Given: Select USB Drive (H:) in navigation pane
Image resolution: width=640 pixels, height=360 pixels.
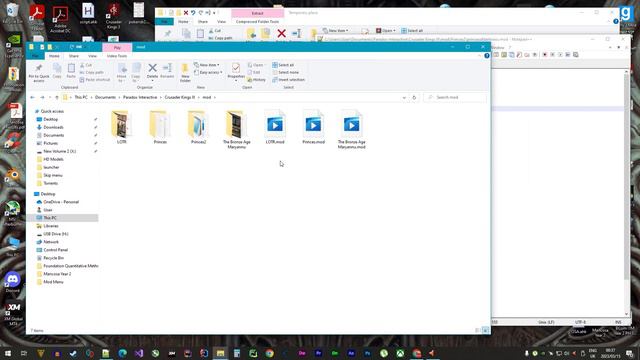Looking at the screenshot, I should click(x=56, y=234).
